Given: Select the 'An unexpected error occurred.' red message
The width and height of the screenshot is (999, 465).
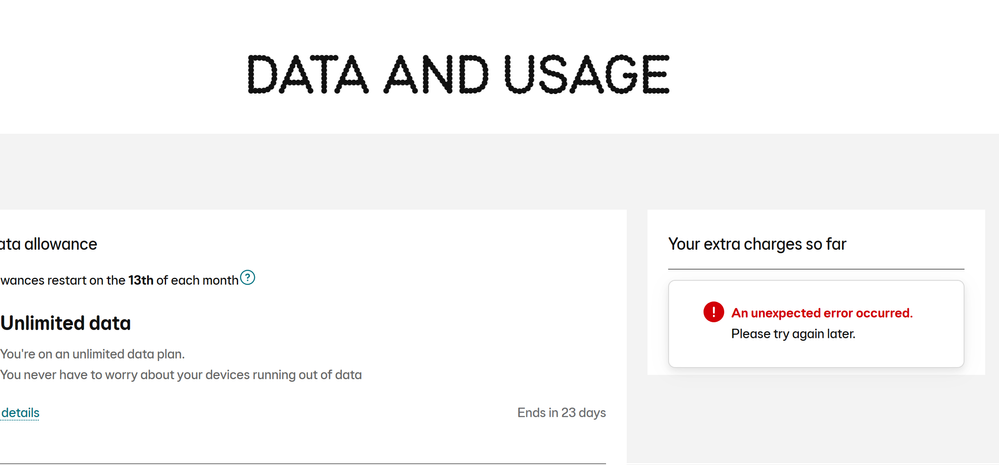Looking at the screenshot, I should tap(822, 313).
